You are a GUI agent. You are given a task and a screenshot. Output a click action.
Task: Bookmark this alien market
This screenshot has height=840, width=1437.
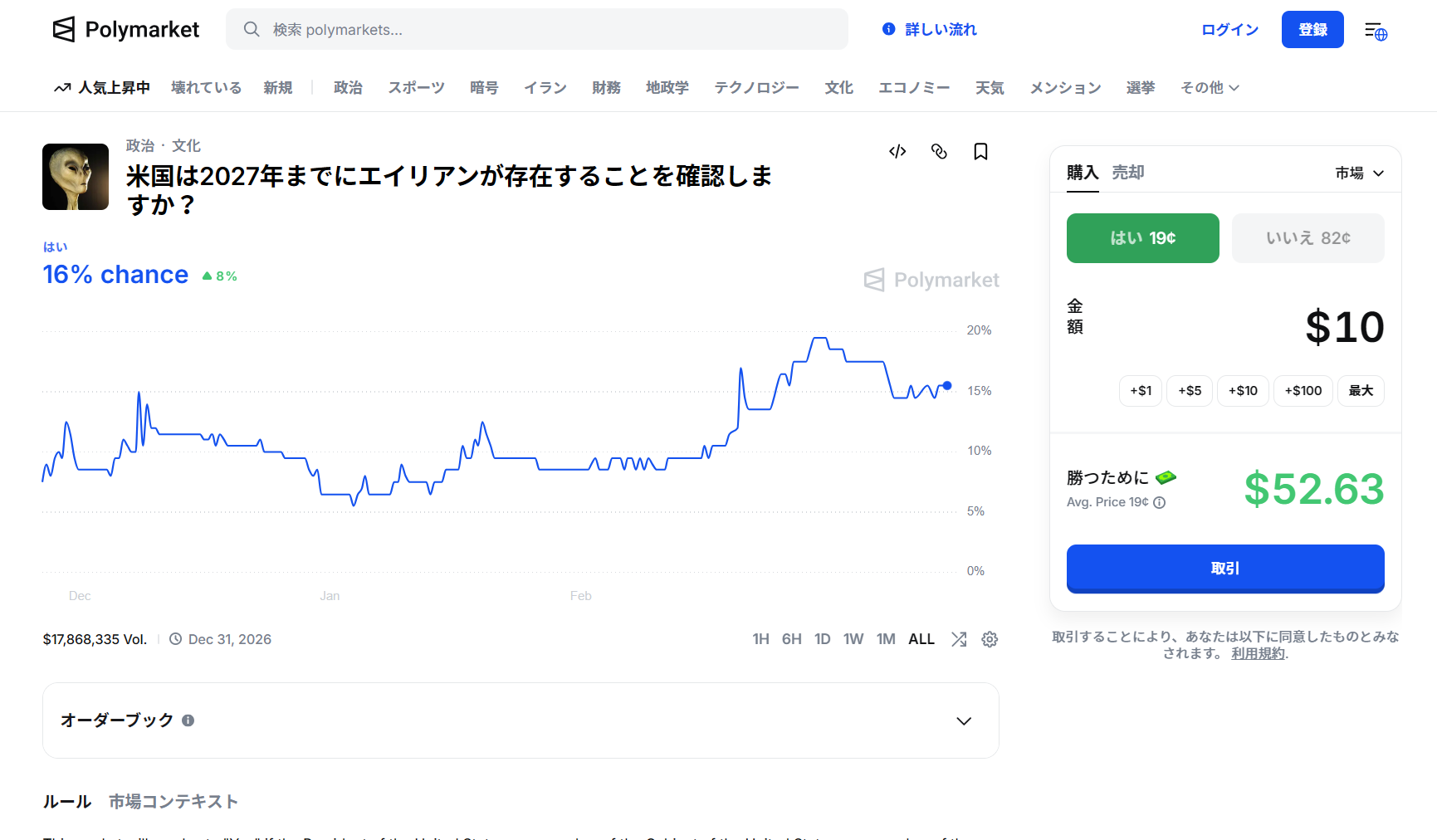pyautogui.click(x=980, y=152)
